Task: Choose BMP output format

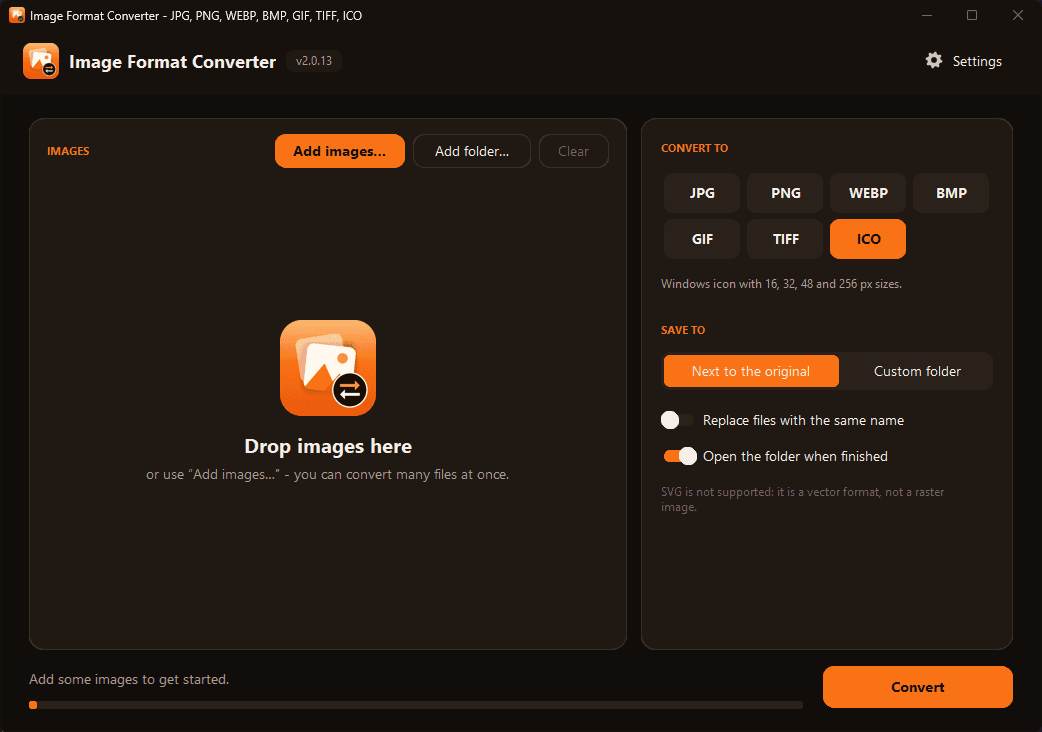Action: point(951,193)
